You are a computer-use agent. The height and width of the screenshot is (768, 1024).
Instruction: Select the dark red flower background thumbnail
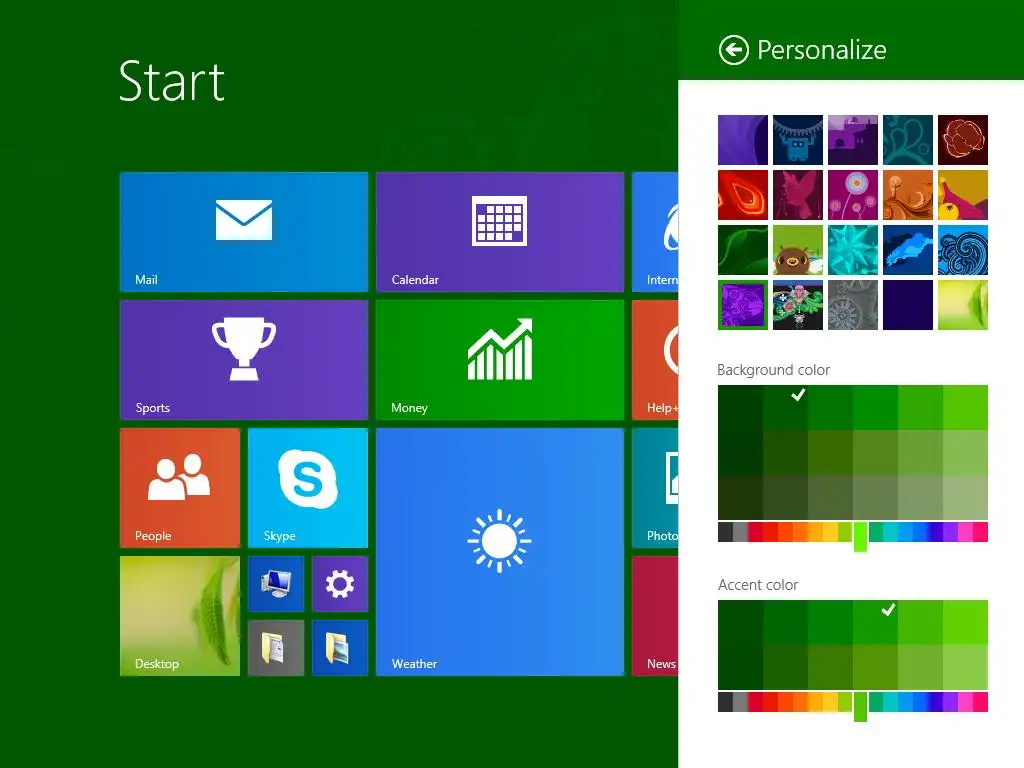(963, 140)
